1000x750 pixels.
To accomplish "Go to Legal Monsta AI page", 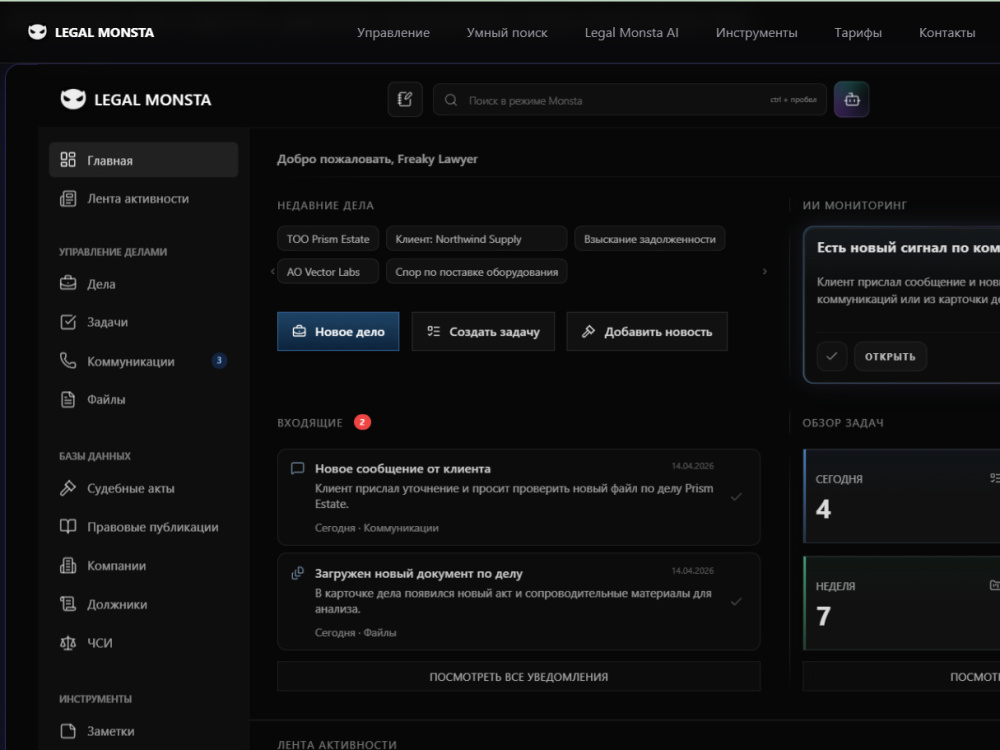I will [x=631, y=33].
